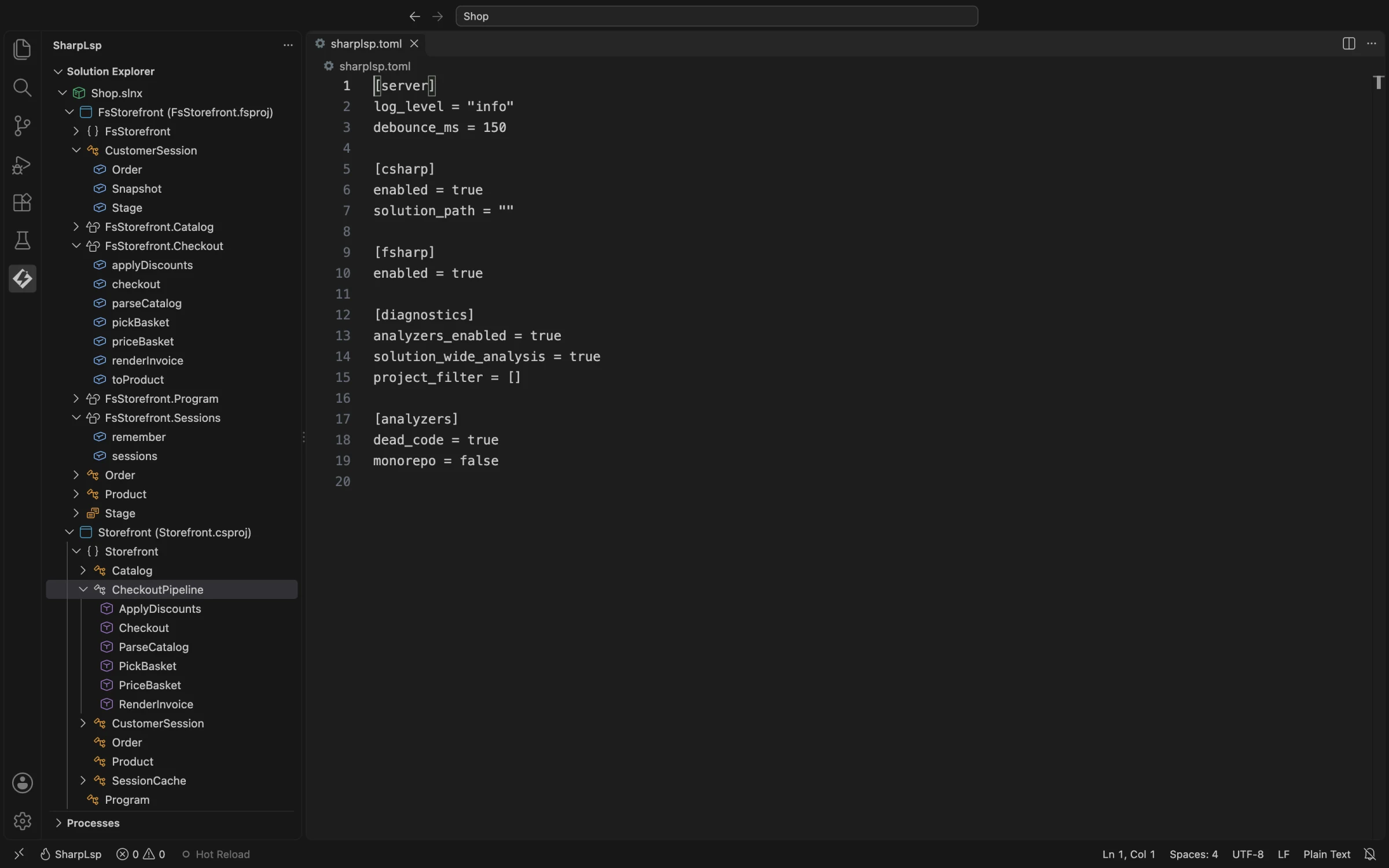Select the renderInvoice function item
This screenshot has width=1389, height=868.
coord(148,361)
